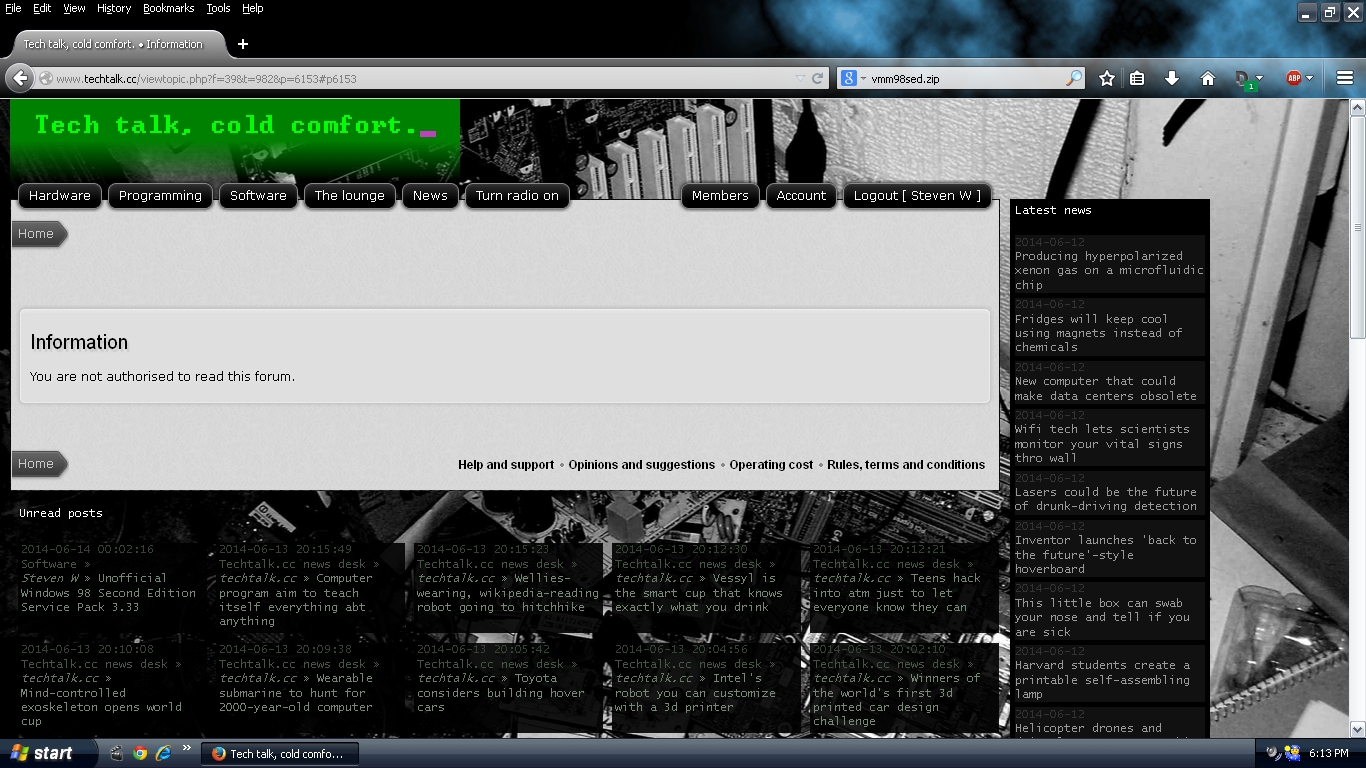Open Unofficial Windows 98 Service Pack post

click(108, 592)
